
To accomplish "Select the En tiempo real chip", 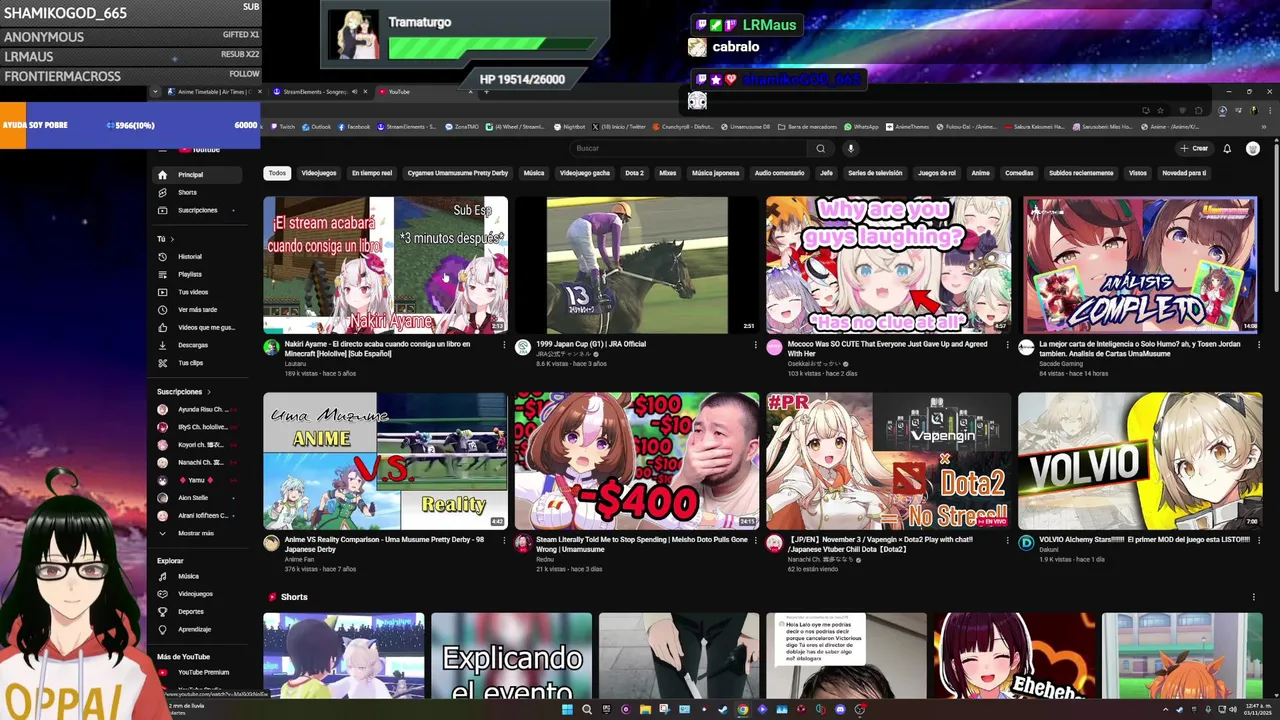I will click(372, 173).
